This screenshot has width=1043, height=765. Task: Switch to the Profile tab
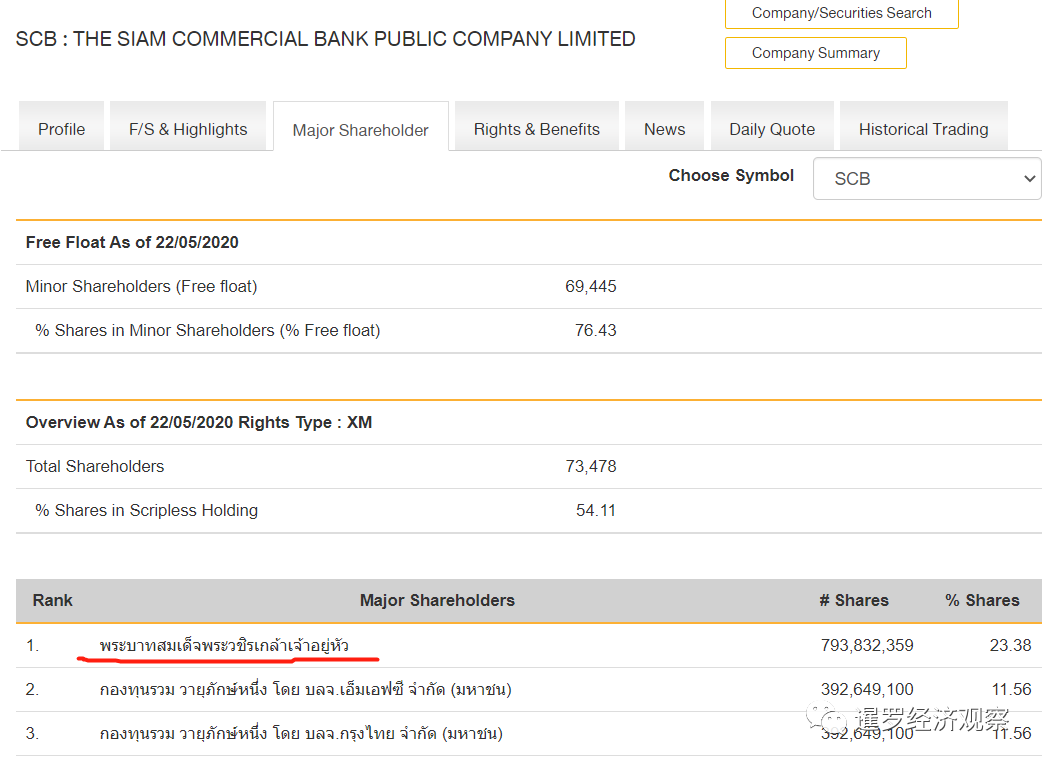61,129
